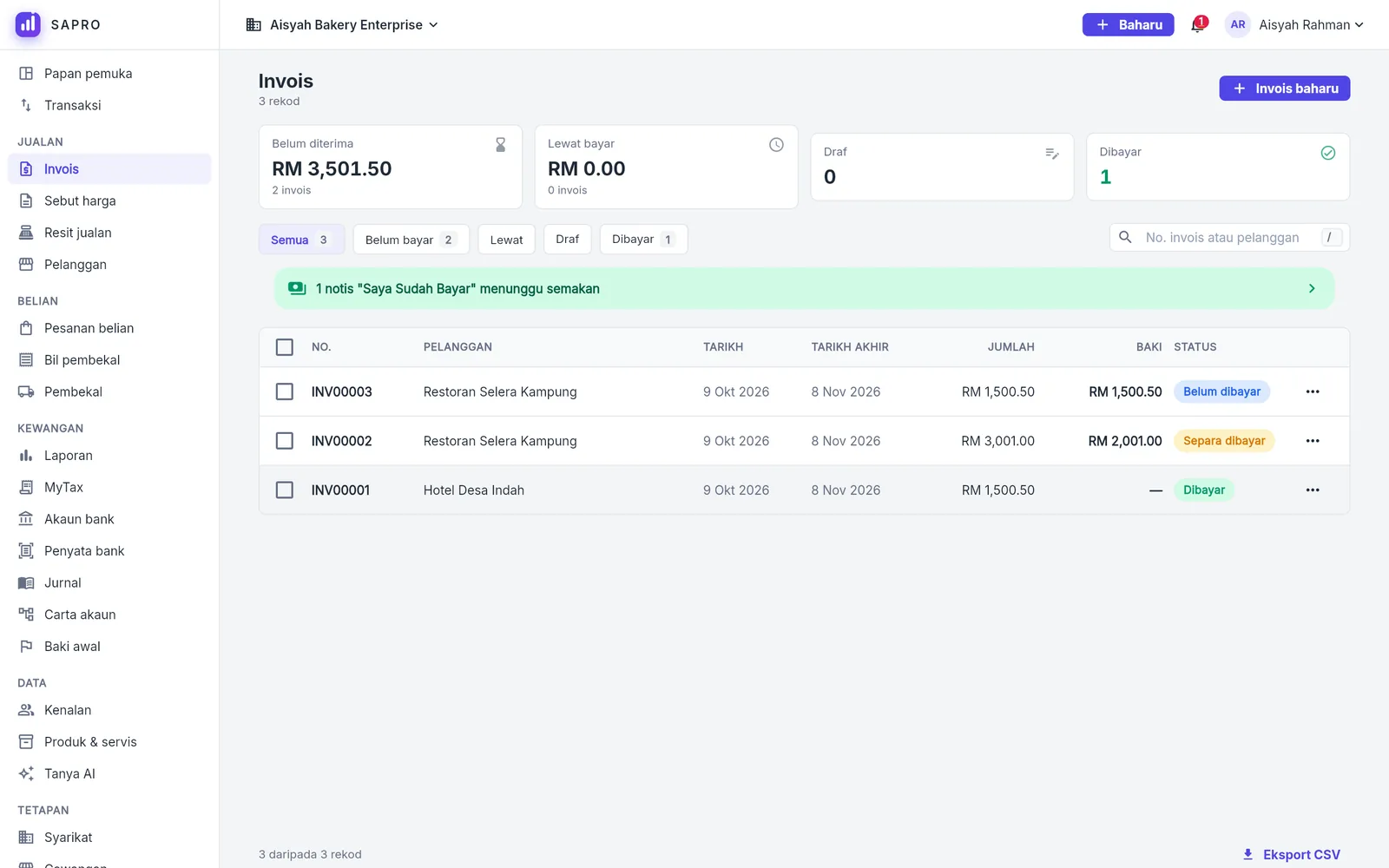Open Laporan reports
The width and height of the screenshot is (1389, 868).
click(109, 456)
